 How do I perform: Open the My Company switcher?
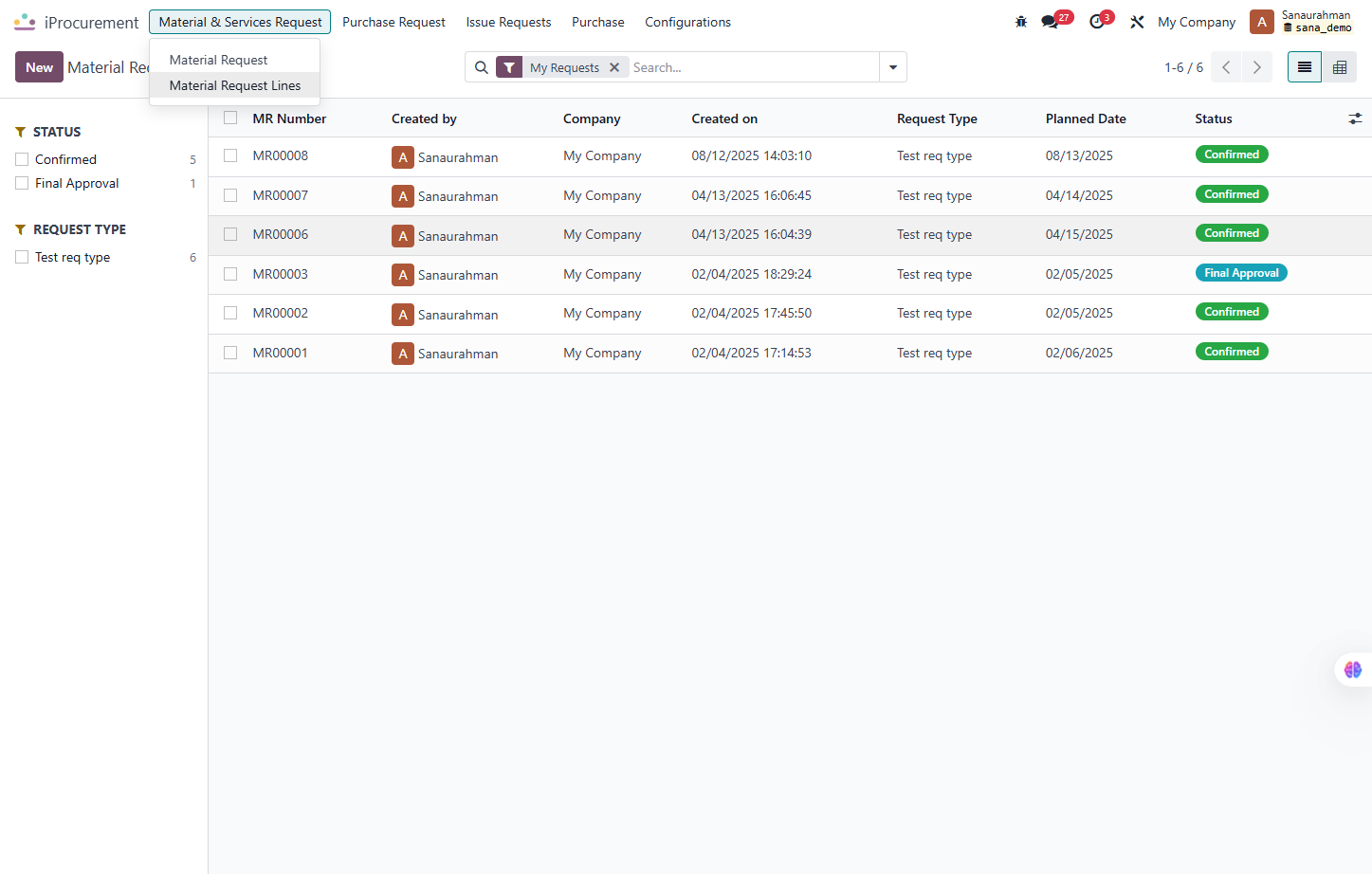pos(1197,22)
